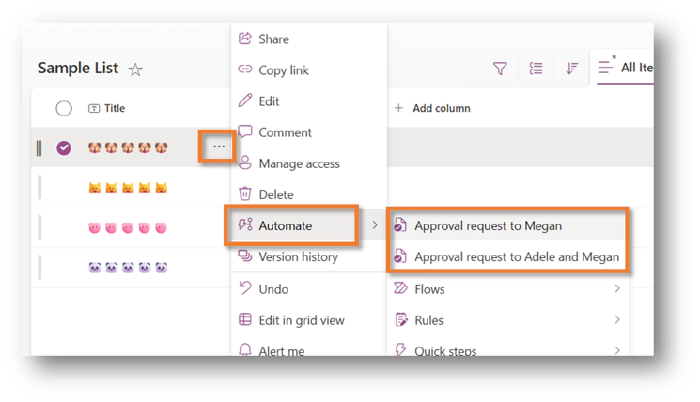Click the favorite star next to Sample List
This screenshot has height=402, width=700.
136,69
